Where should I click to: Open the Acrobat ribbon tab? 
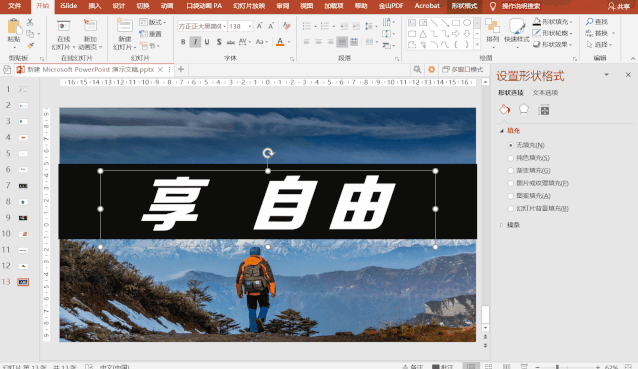427,6
